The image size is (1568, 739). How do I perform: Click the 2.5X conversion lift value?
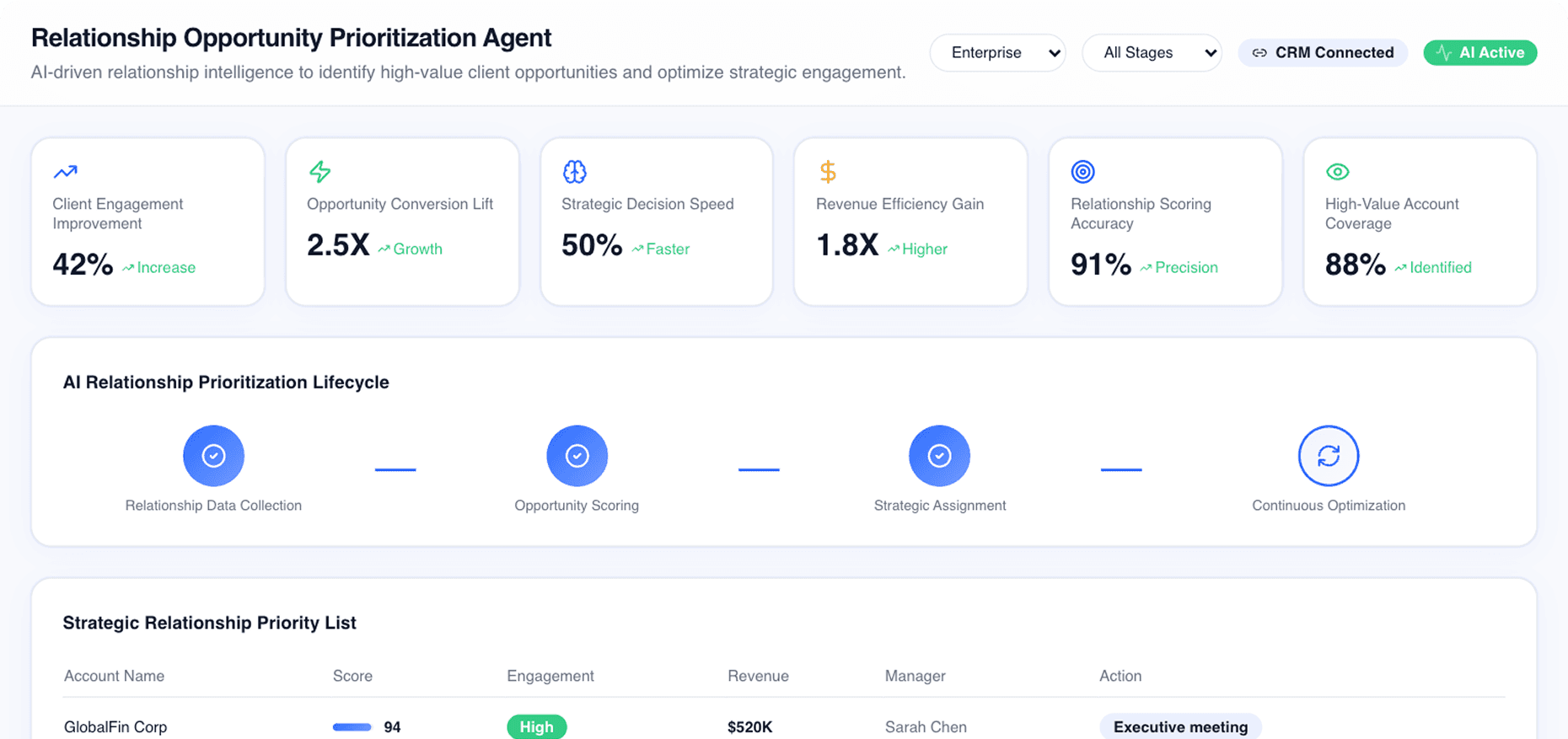tap(338, 245)
